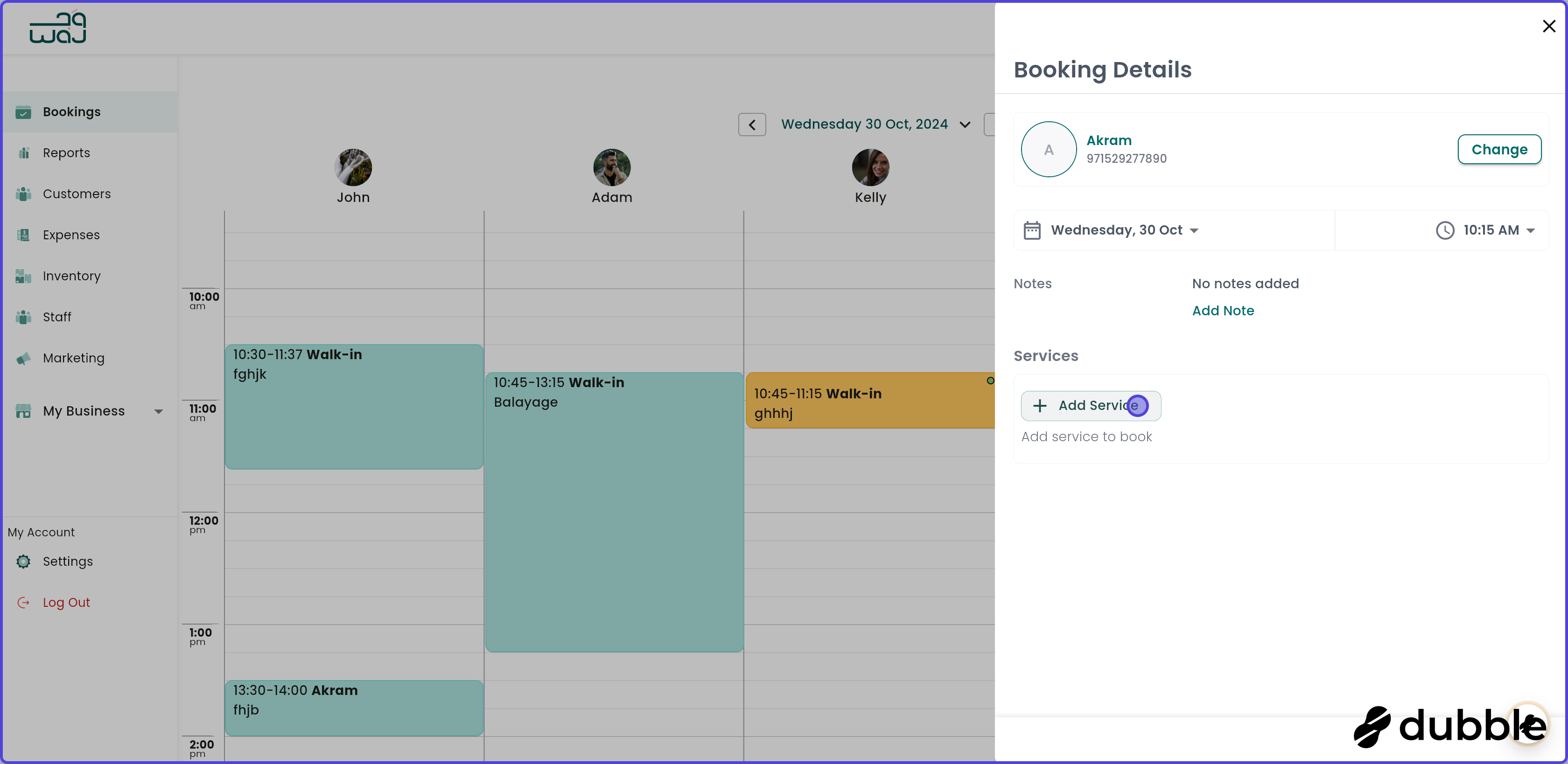
Task: Click the Add Note link
Action: [1223, 310]
